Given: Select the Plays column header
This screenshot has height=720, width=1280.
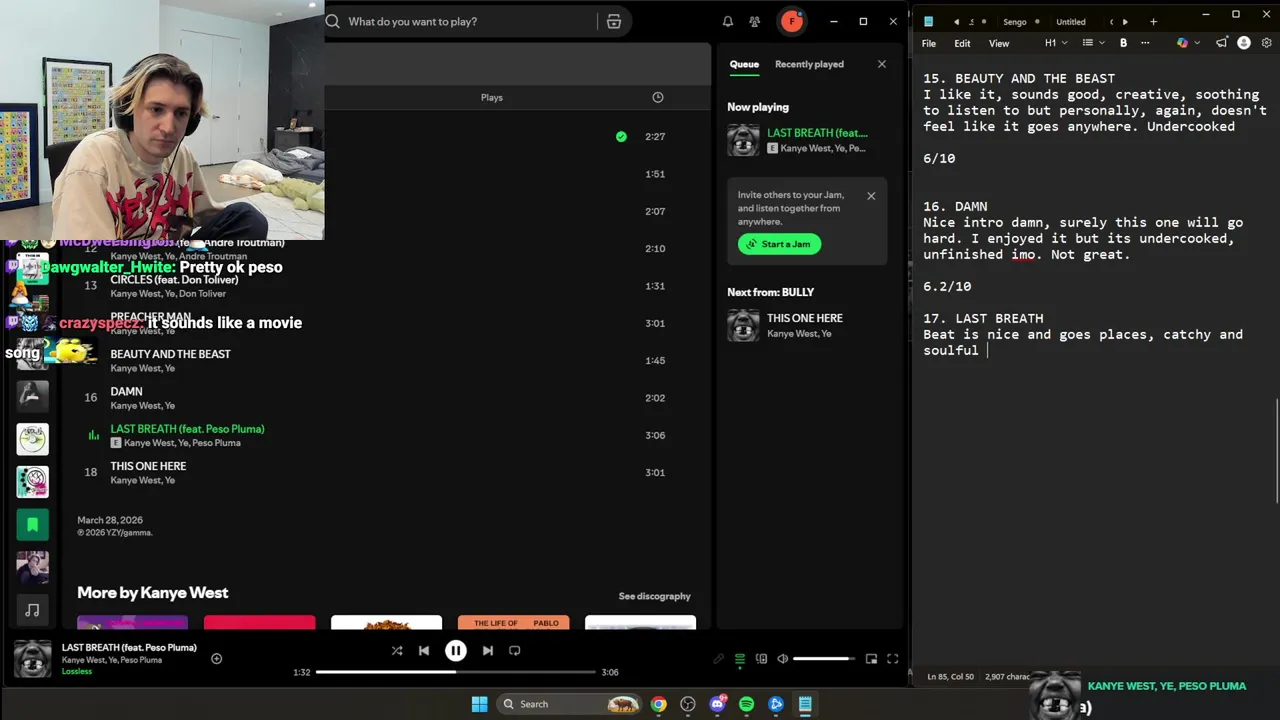Looking at the screenshot, I should pos(492,97).
